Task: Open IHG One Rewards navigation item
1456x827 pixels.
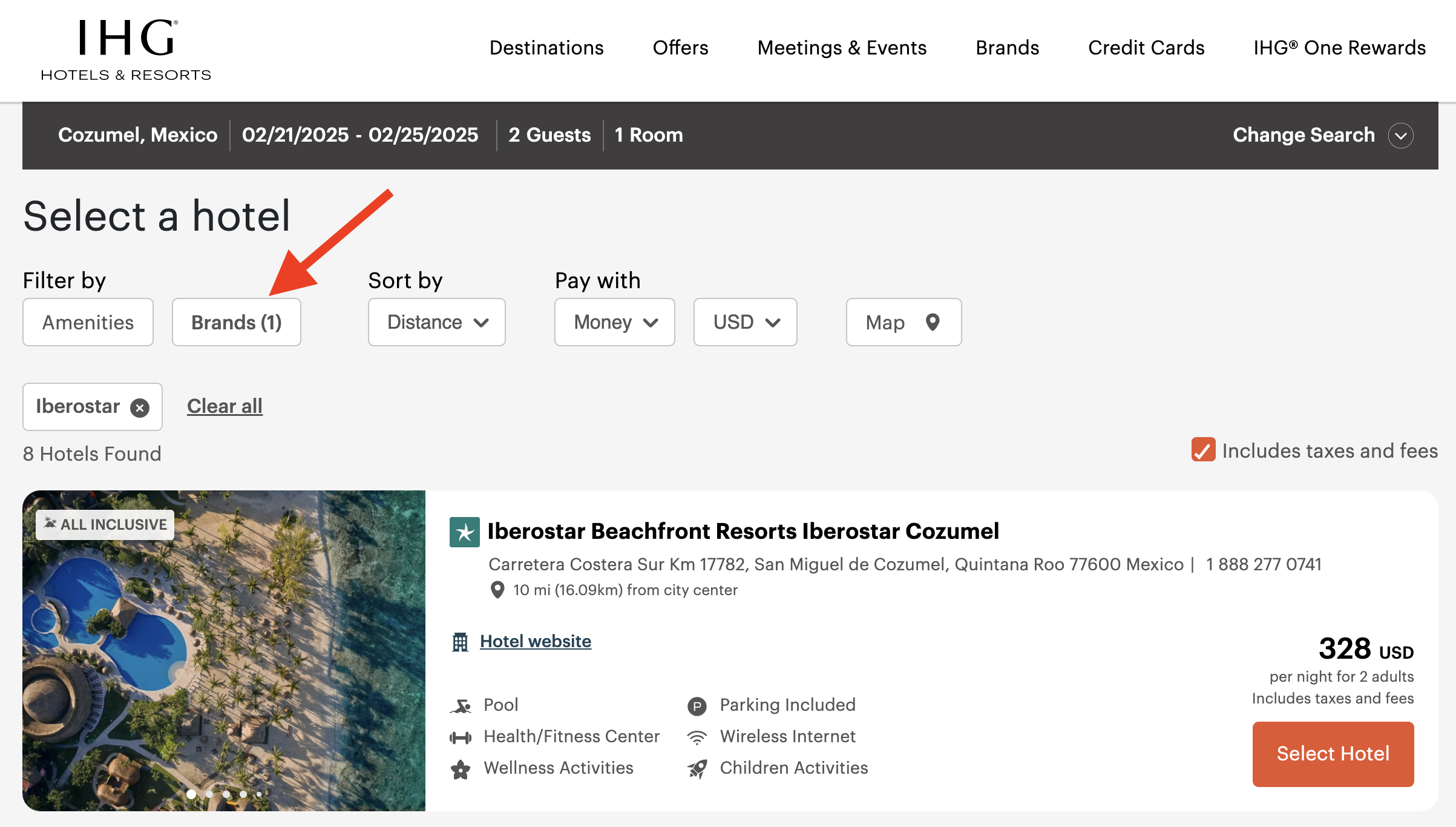Action: pyautogui.click(x=1340, y=48)
